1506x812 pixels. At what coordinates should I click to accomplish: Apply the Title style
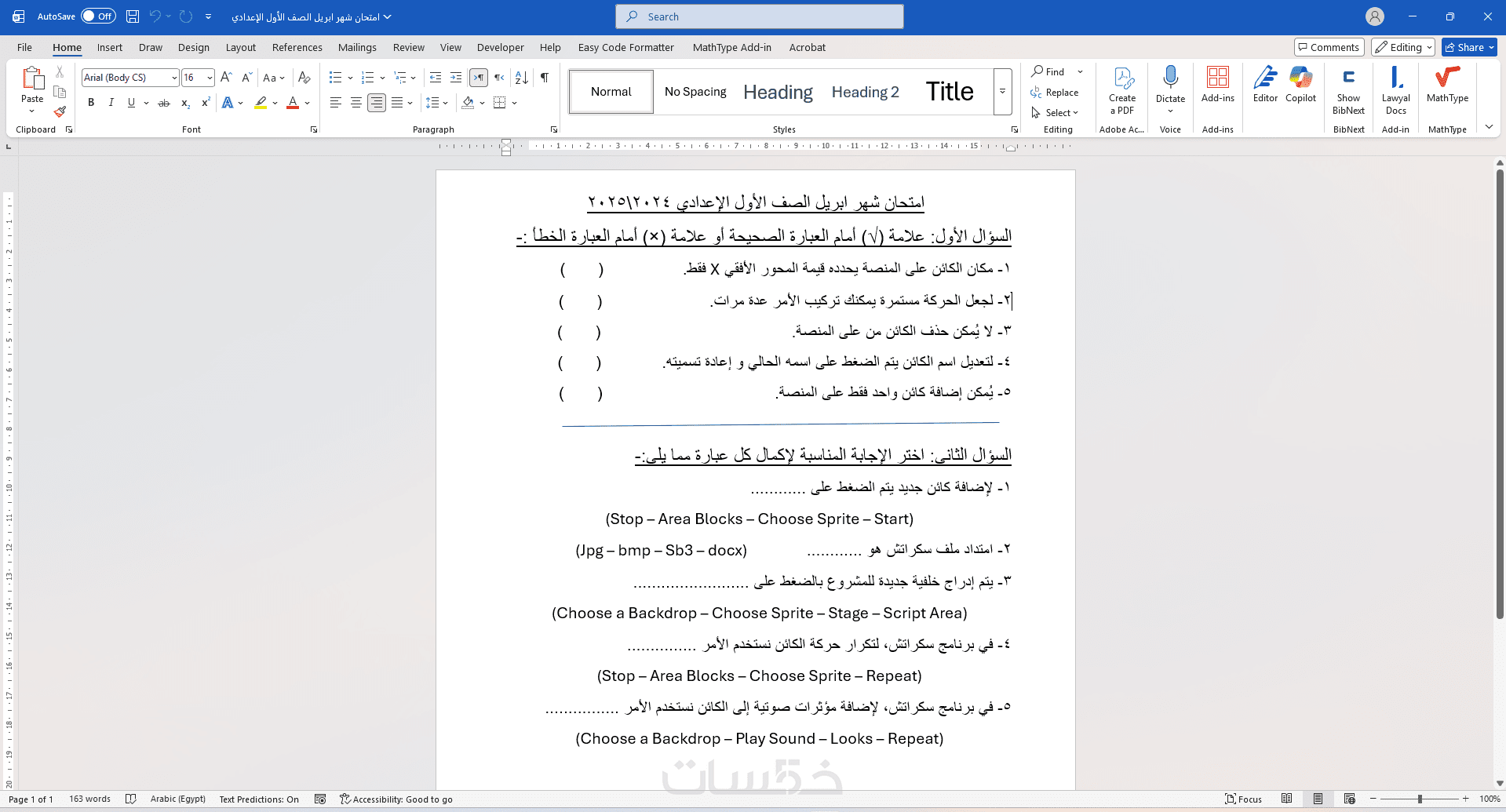coord(950,92)
